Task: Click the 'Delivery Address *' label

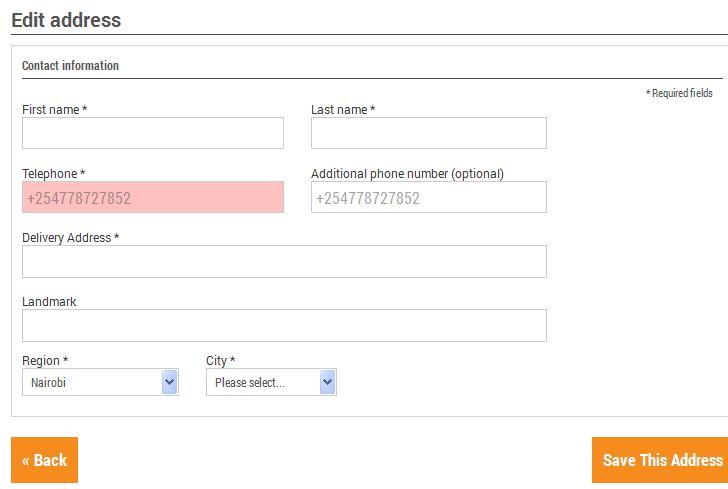Action: coord(70,238)
